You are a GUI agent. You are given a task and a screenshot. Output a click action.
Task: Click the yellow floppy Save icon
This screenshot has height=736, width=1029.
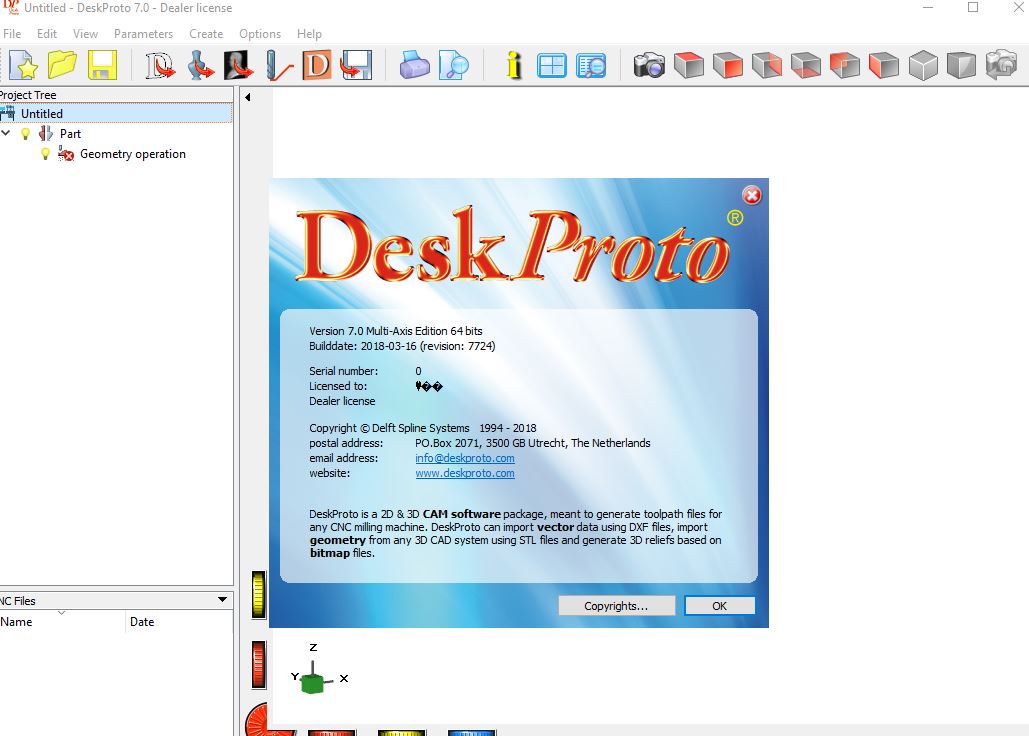(102, 66)
